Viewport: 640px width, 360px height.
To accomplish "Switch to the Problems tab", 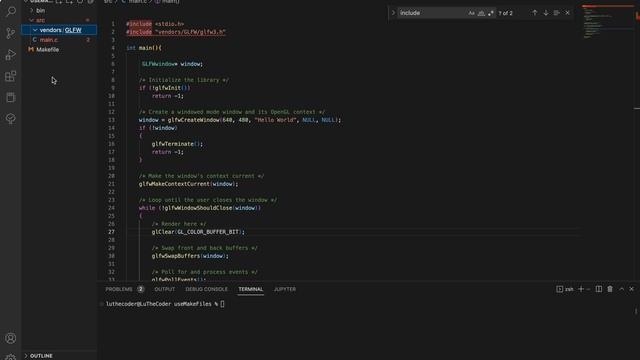I will (119, 289).
